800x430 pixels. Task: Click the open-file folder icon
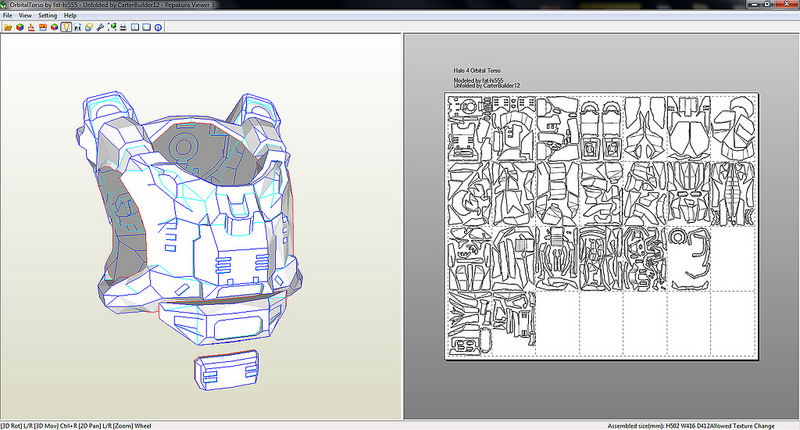pos(8,27)
